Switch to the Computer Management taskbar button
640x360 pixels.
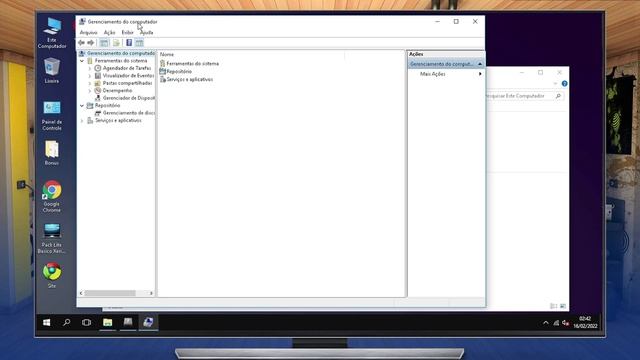(x=148, y=322)
